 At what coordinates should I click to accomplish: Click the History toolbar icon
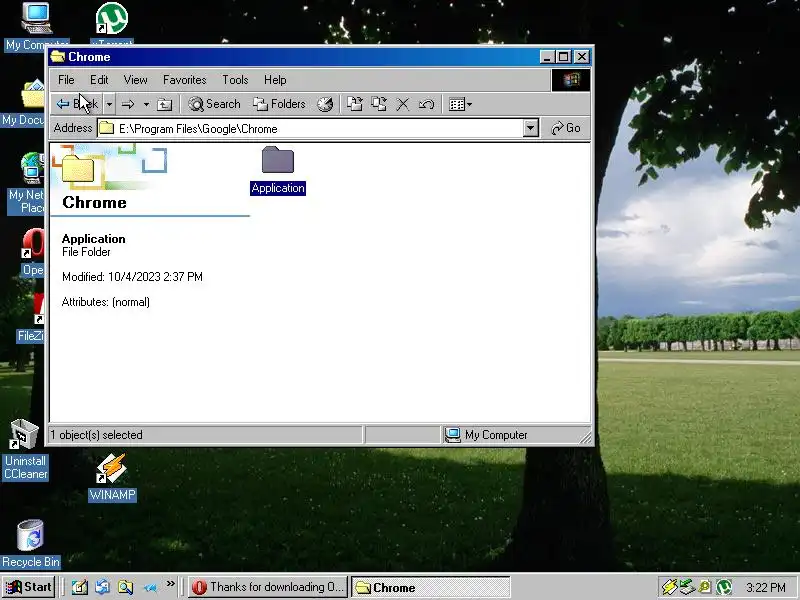pos(325,104)
